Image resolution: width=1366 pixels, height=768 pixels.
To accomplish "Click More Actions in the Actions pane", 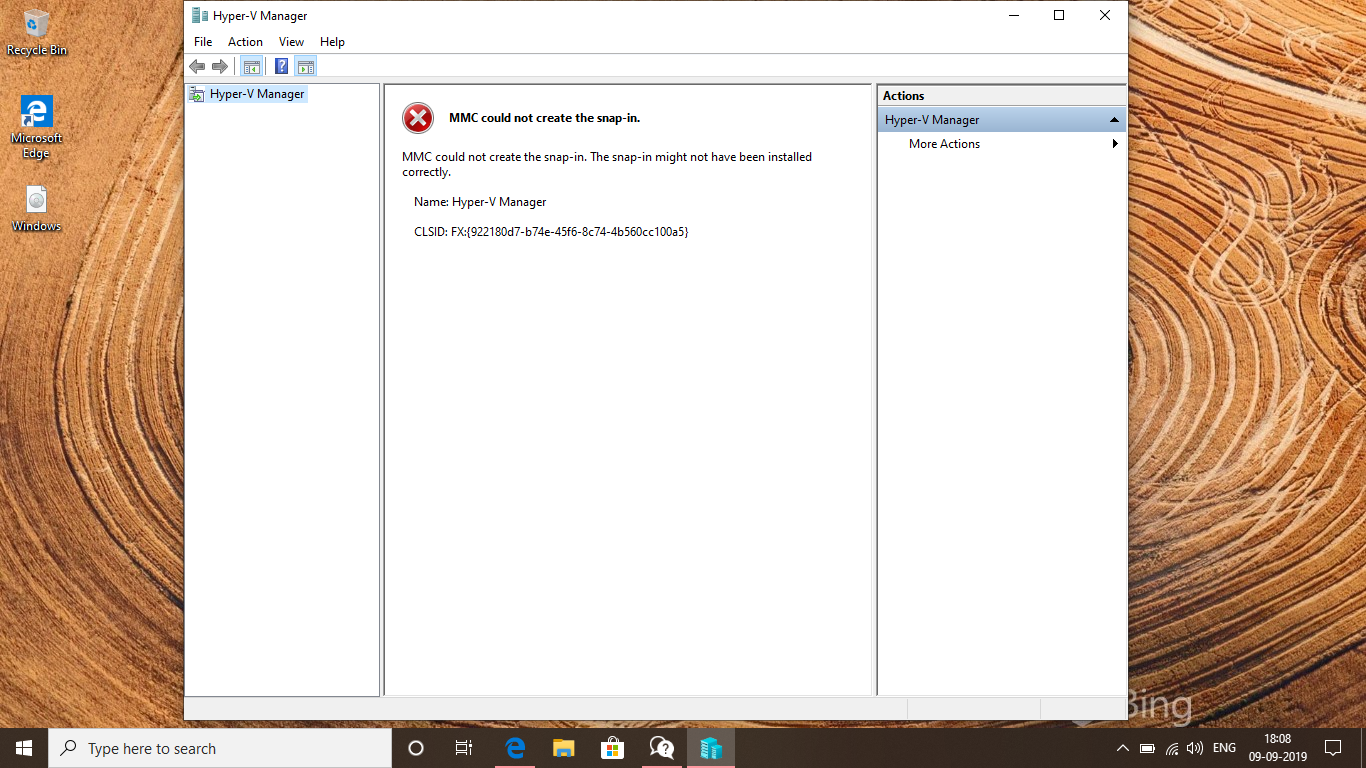I will pos(944,144).
